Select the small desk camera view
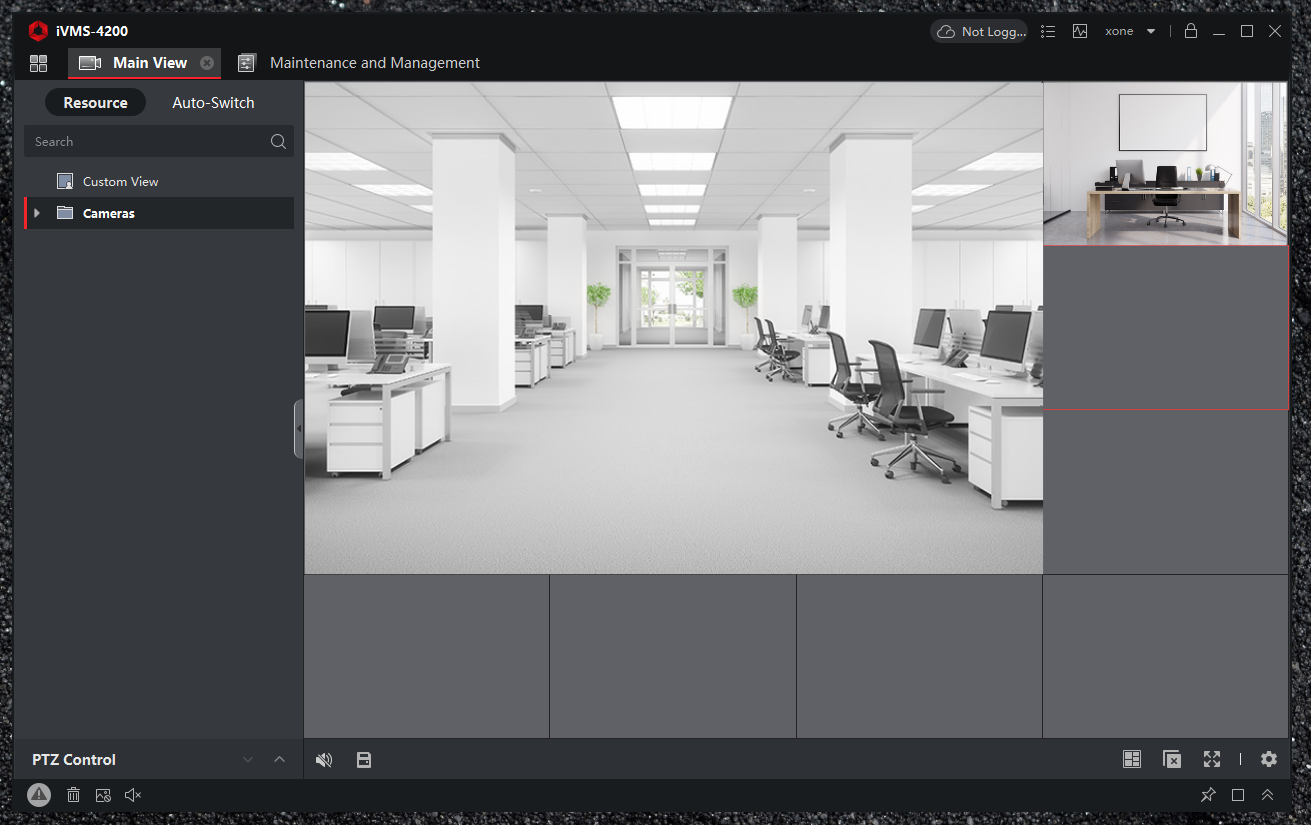The image size is (1311, 825). pos(1165,164)
